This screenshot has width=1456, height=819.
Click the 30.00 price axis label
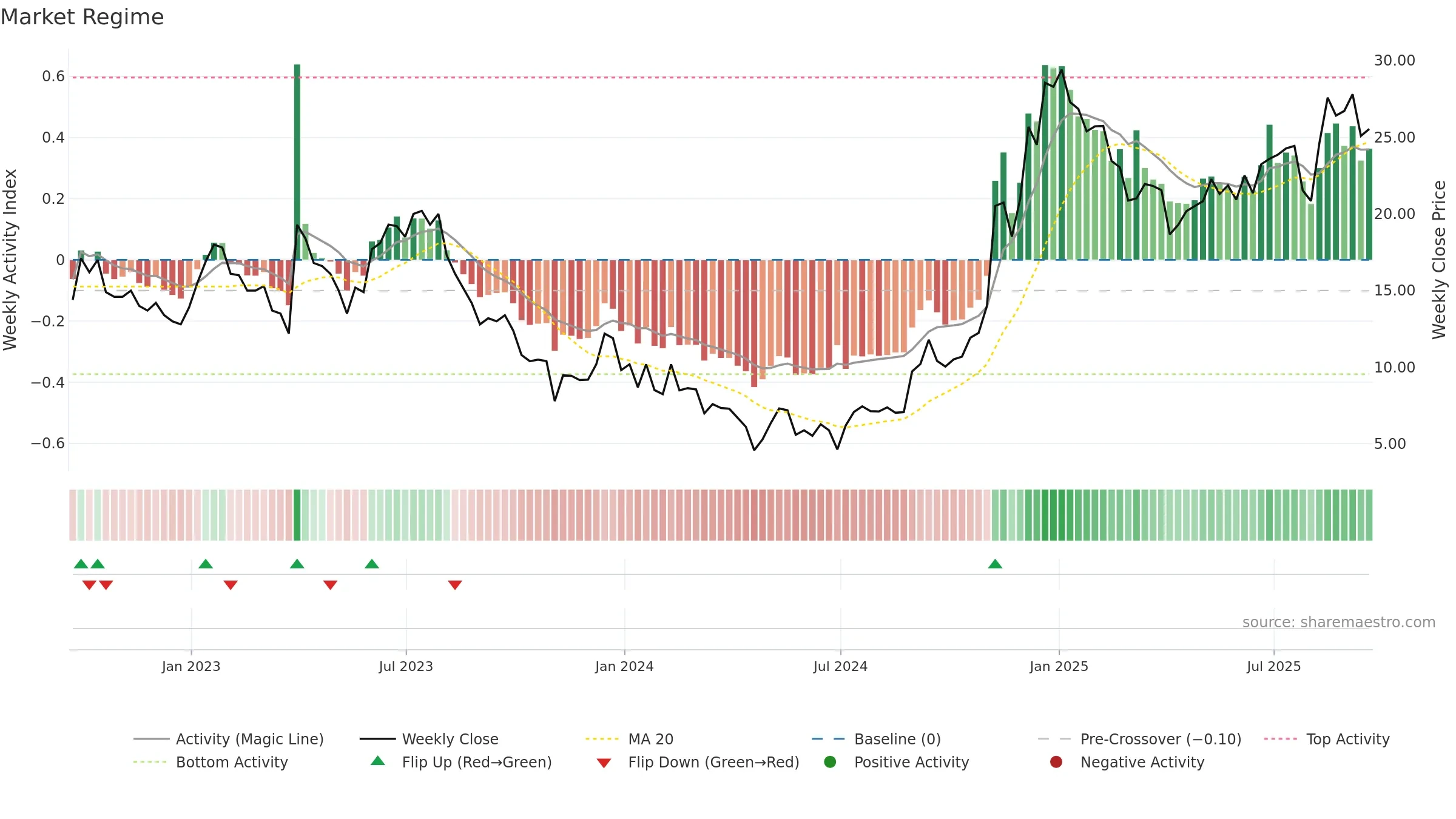click(1394, 61)
